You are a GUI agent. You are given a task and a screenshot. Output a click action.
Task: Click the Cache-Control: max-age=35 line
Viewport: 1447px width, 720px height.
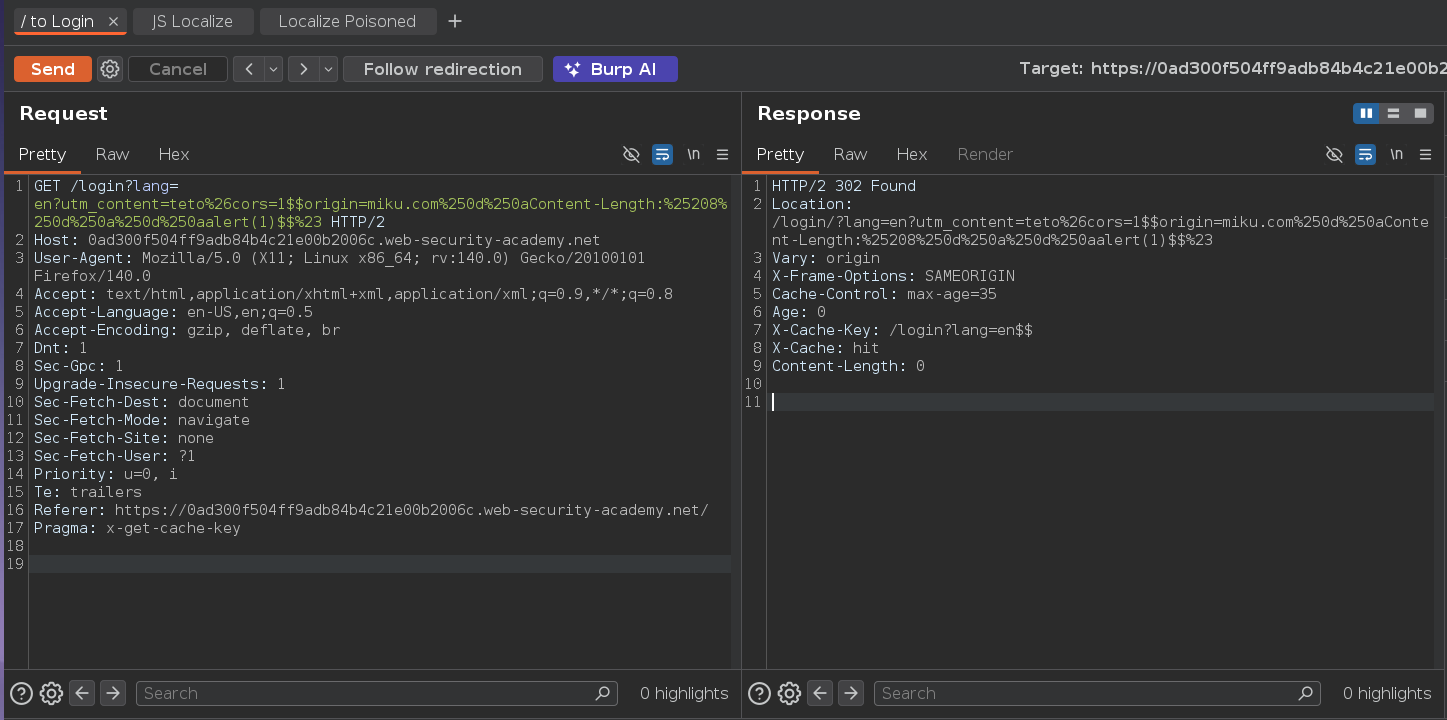884,294
